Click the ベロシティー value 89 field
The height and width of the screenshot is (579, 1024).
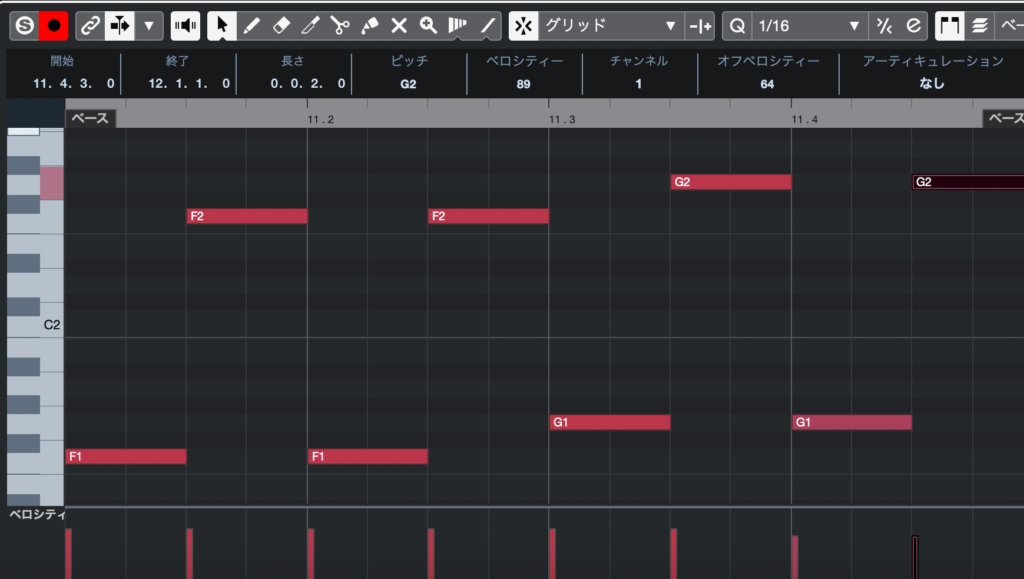[x=523, y=84]
